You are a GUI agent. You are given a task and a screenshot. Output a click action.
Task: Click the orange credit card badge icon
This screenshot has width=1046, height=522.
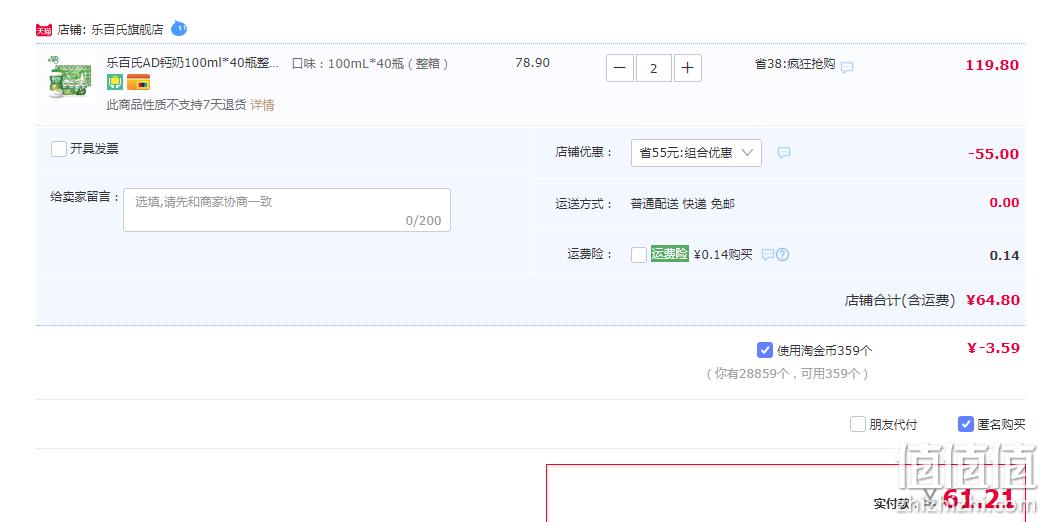pyautogui.click(x=138, y=82)
